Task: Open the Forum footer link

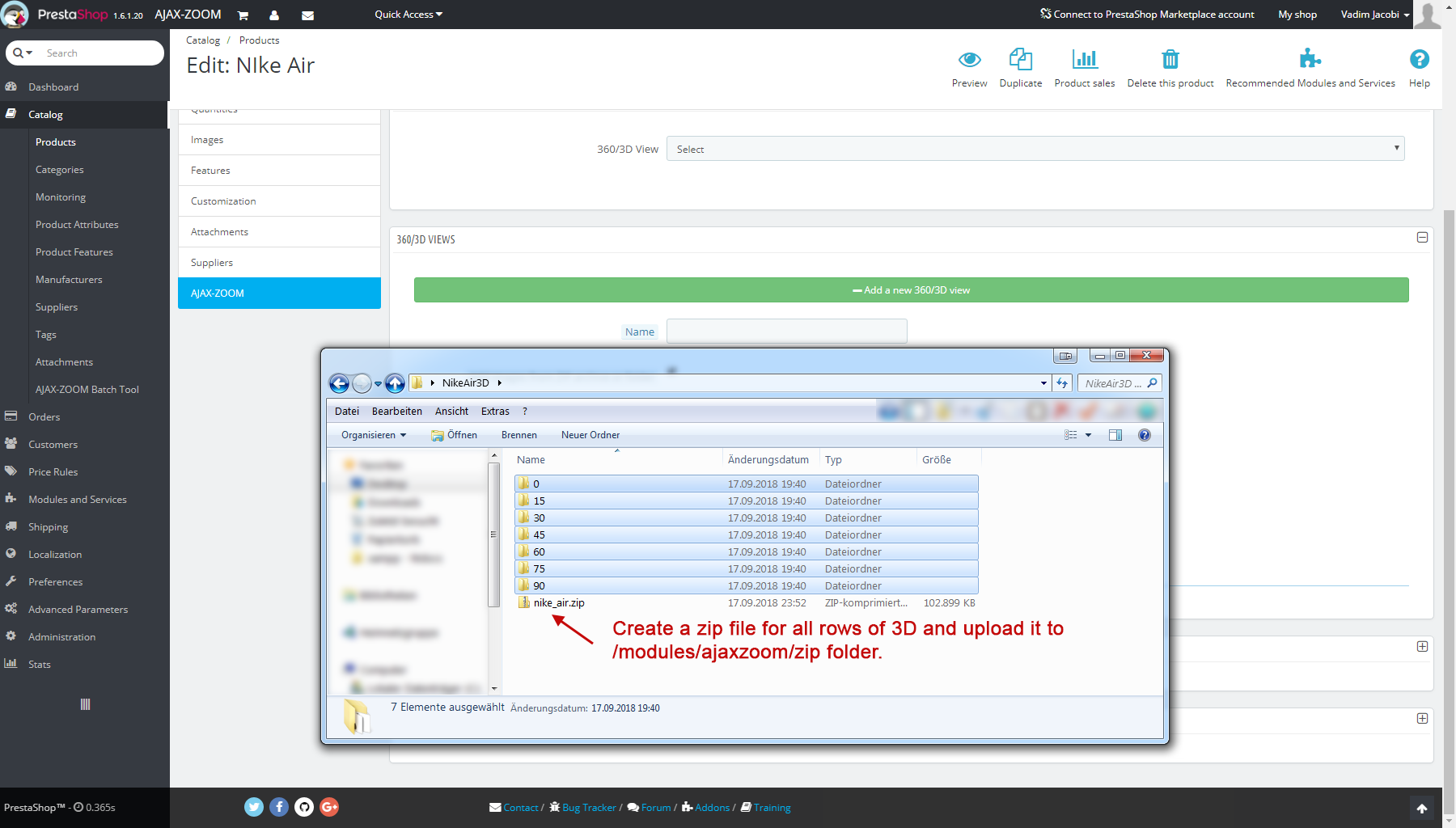Action: [x=650, y=808]
